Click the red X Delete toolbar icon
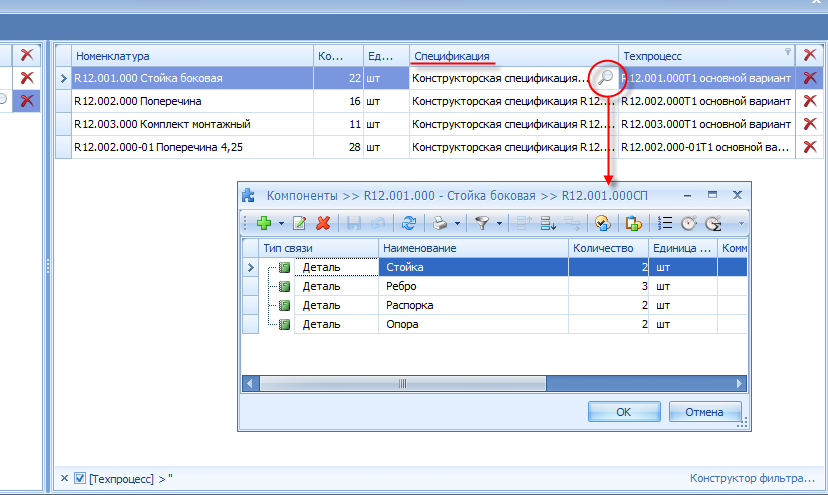The width and height of the screenshot is (828, 495). click(323, 223)
